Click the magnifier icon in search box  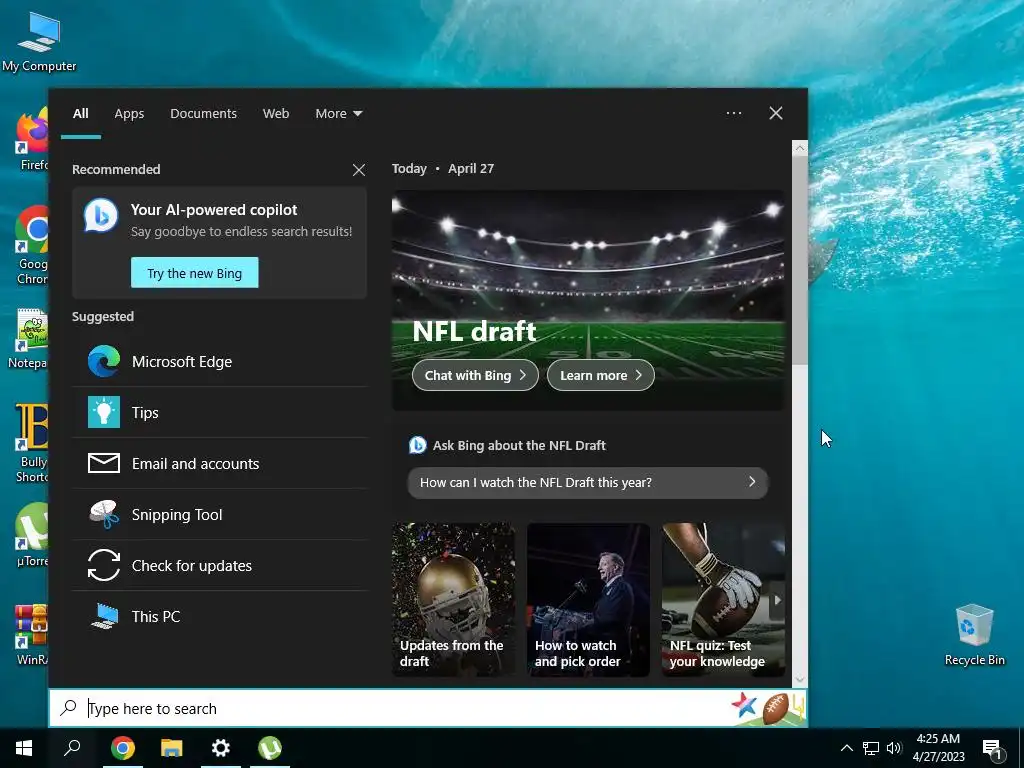(x=69, y=708)
